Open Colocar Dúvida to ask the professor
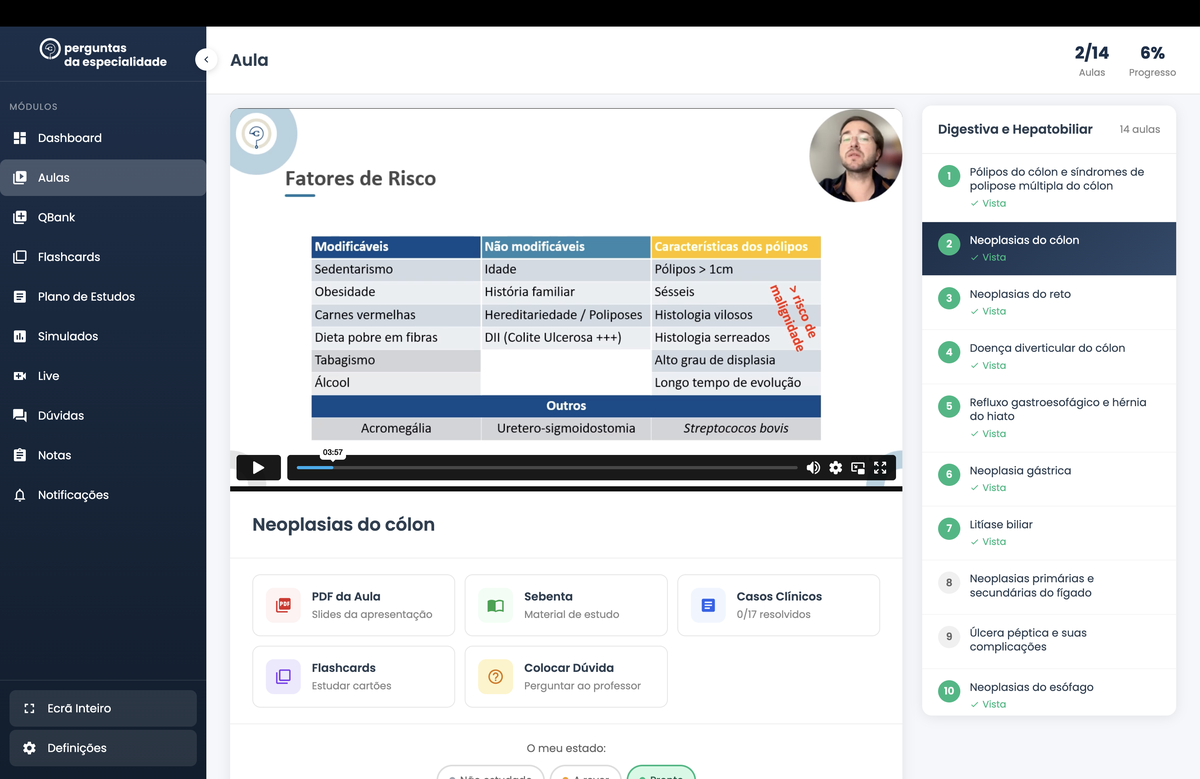Image resolution: width=1200 pixels, height=779 pixels. click(x=565, y=676)
